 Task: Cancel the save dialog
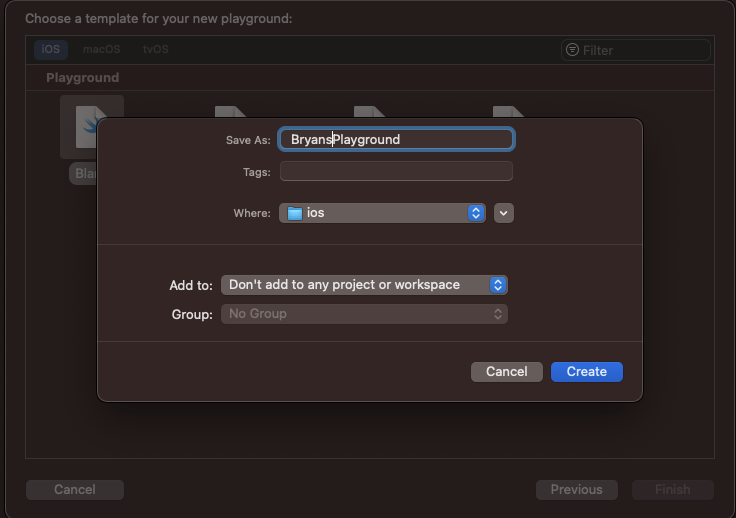coord(506,372)
